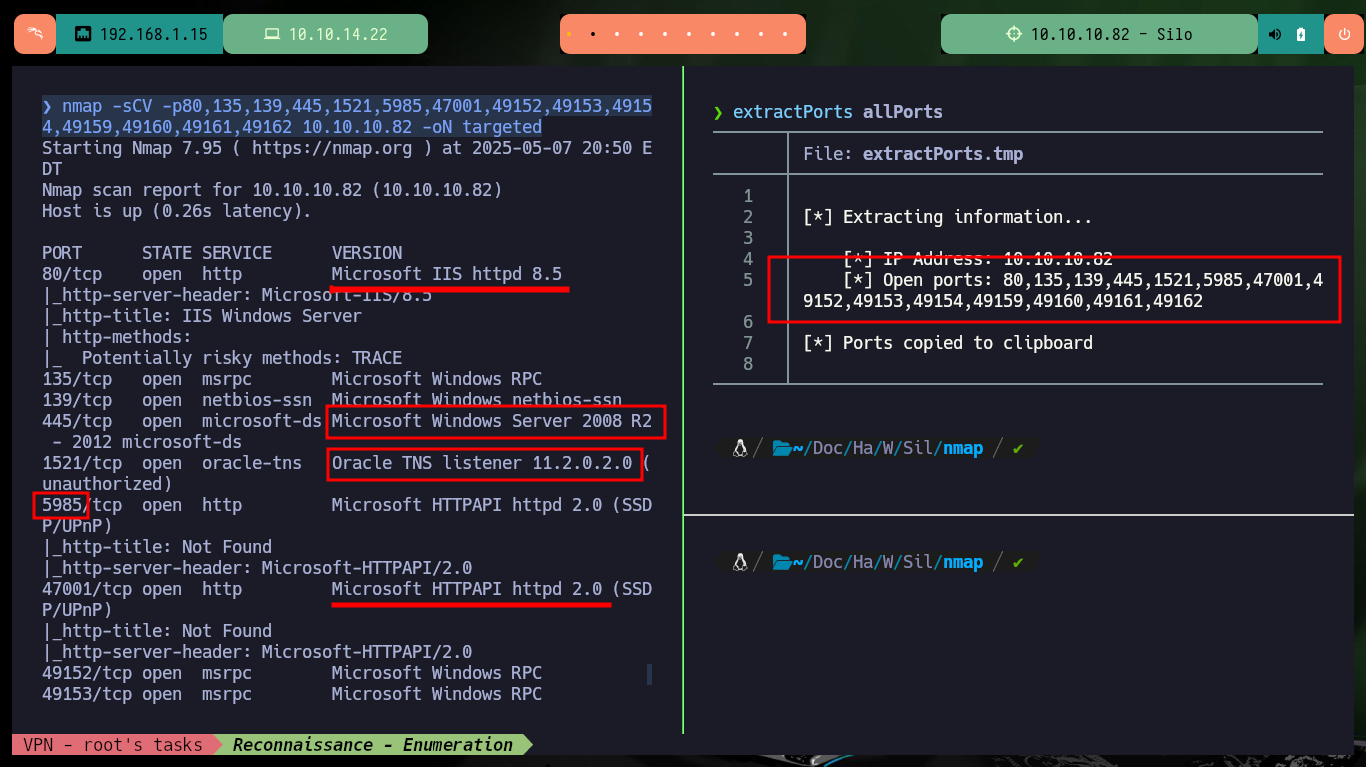Image resolution: width=1366 pixels, height=767 pixels.
Task: Click the File: extractPorts.tmp header
Action: 913,154
